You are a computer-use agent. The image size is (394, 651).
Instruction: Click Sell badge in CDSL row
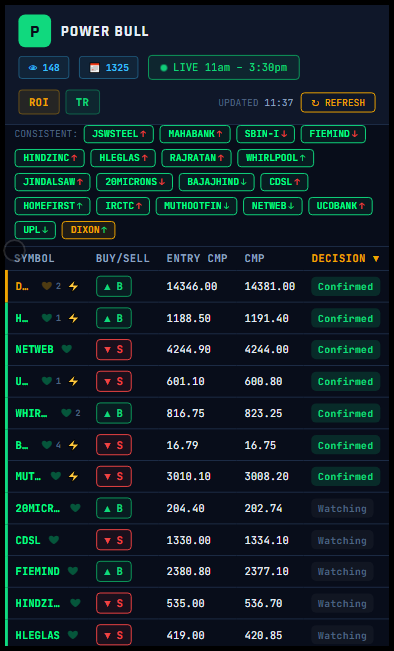[x=114, y=540]
